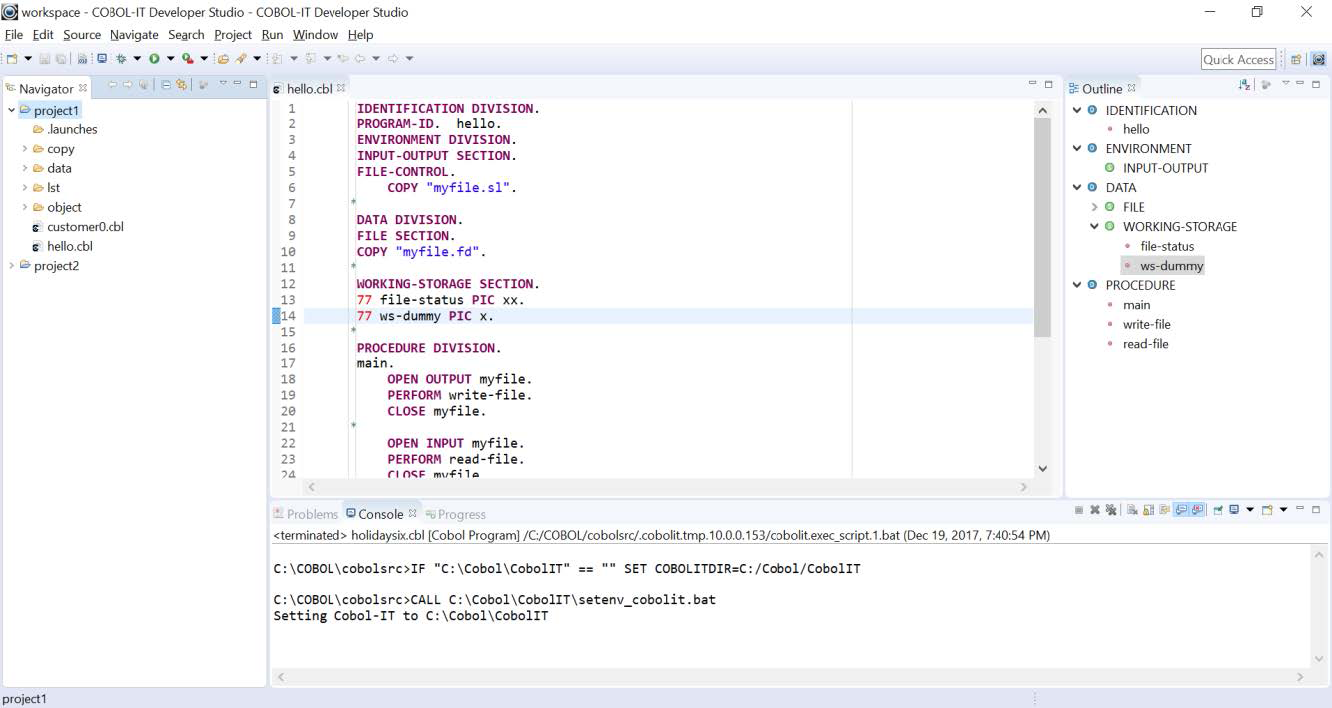Image resolution: width=1332 pixels, height=708 pixels.
Task: Click the editor vertical scrollbar thumb
Action: (1042, 225)
